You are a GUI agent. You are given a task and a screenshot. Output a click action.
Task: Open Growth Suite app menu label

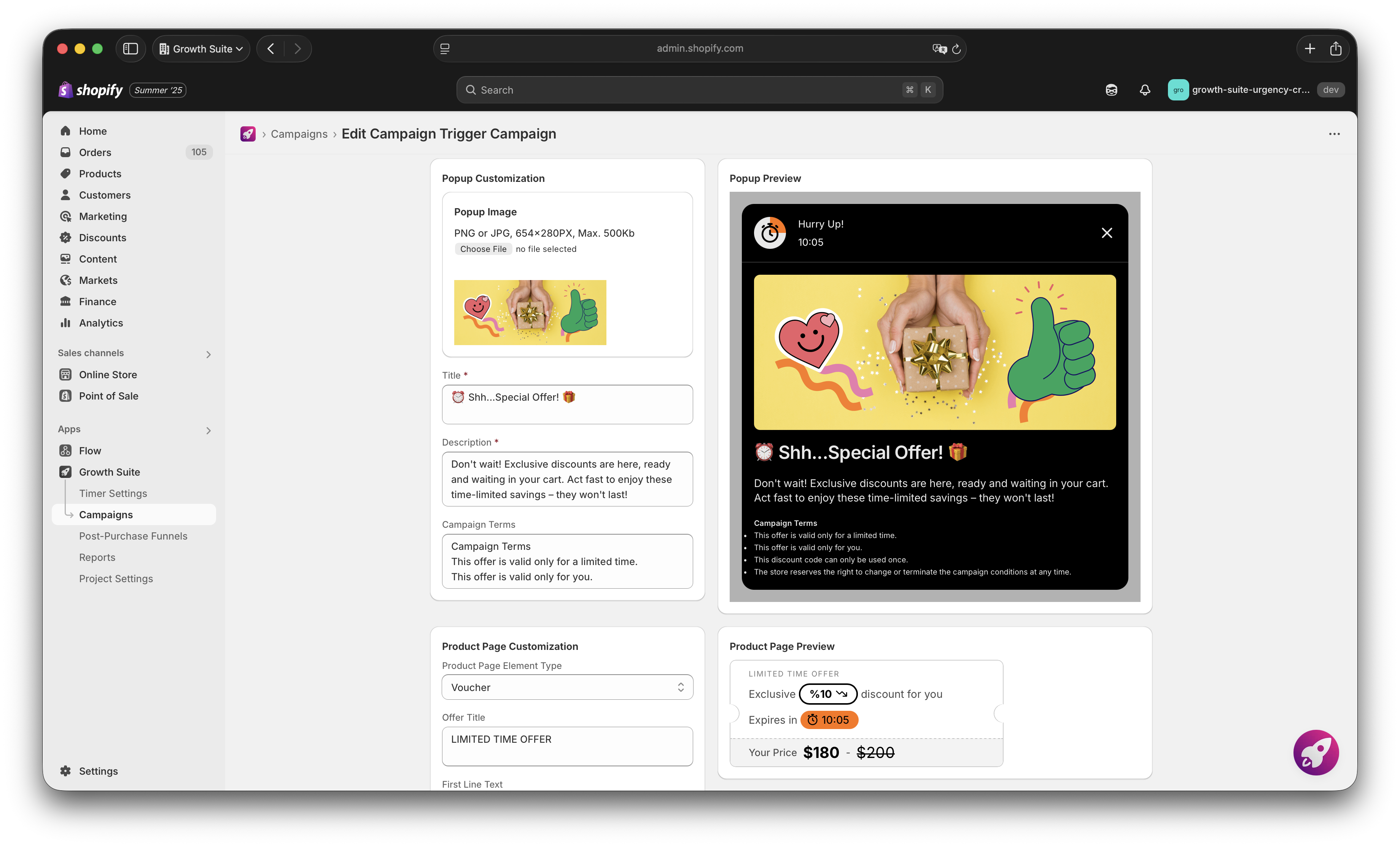[110, 472]
